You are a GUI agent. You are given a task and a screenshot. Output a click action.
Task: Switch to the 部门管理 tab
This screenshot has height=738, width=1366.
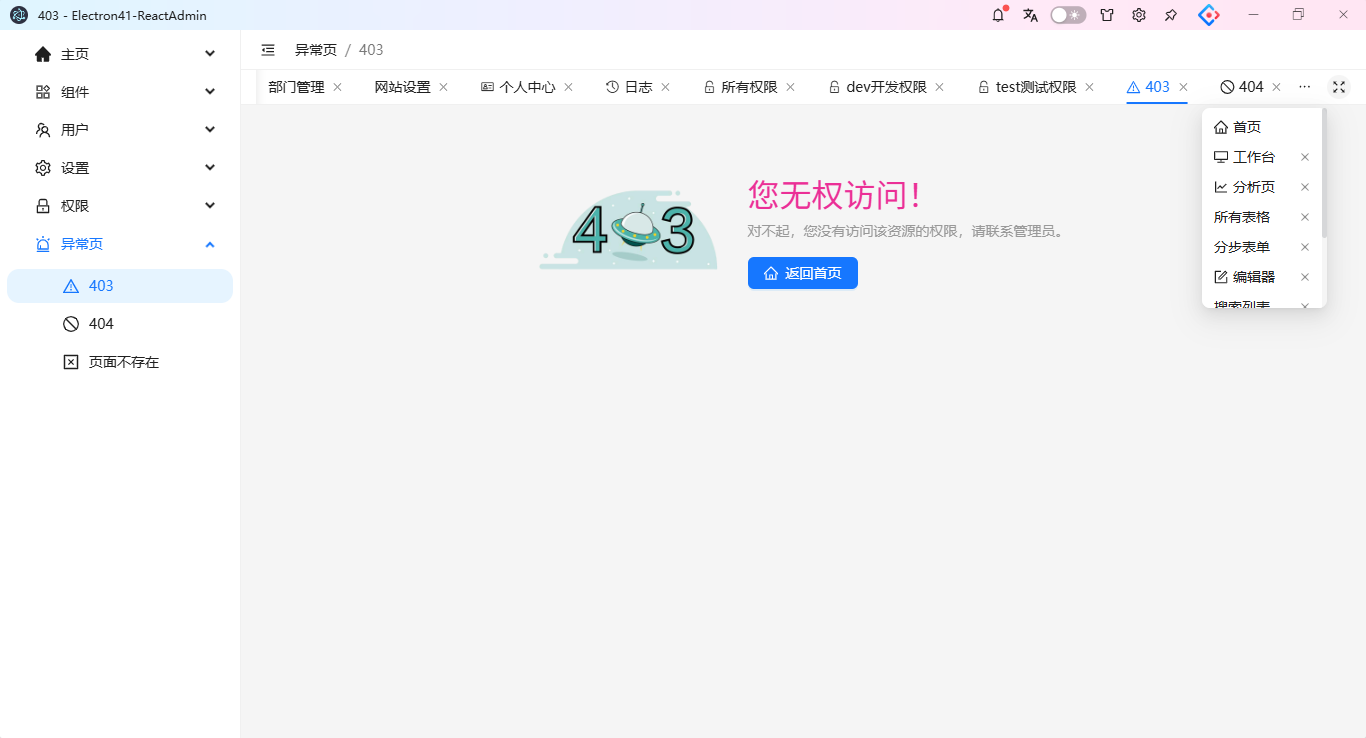pos(296,87)
